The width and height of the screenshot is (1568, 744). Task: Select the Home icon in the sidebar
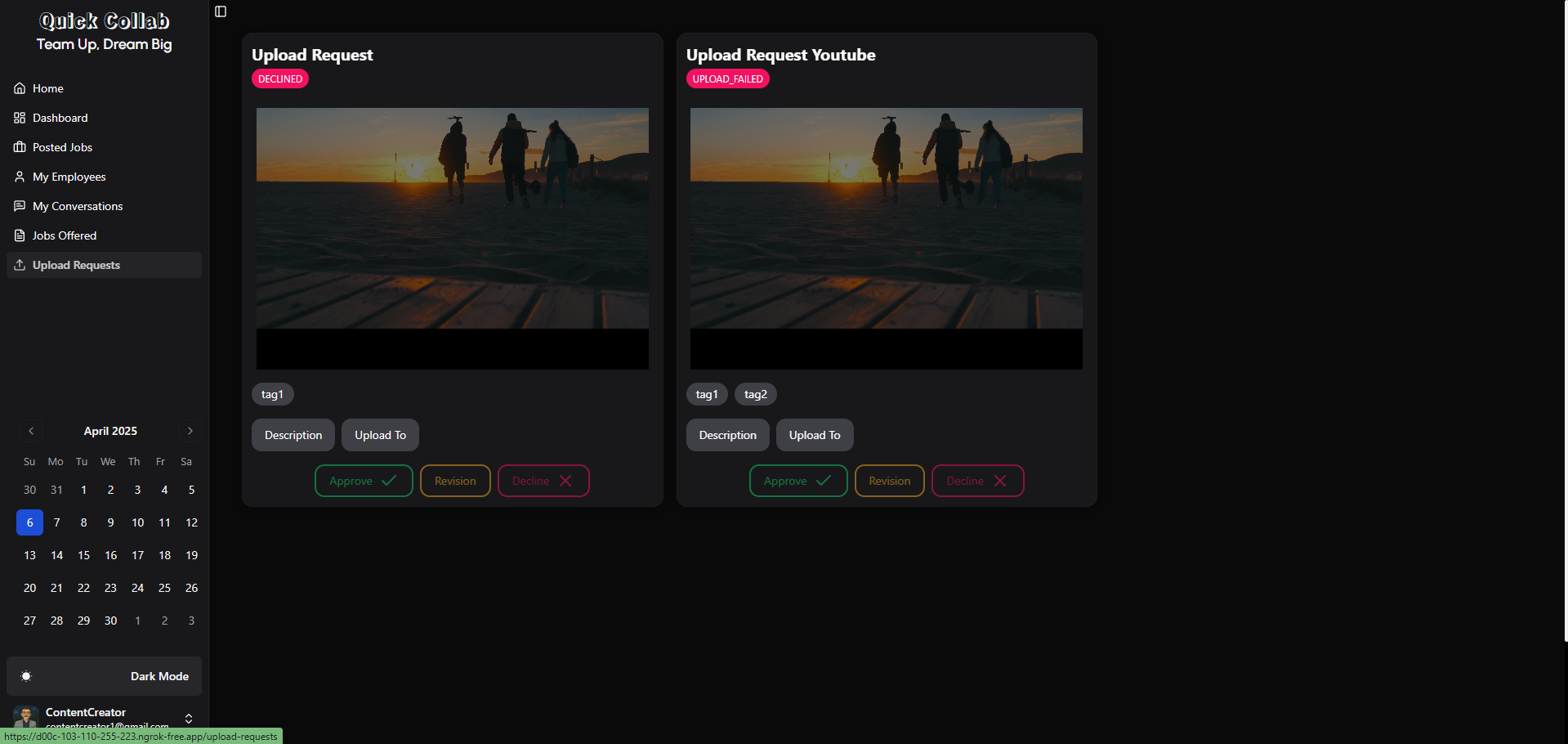19,88
